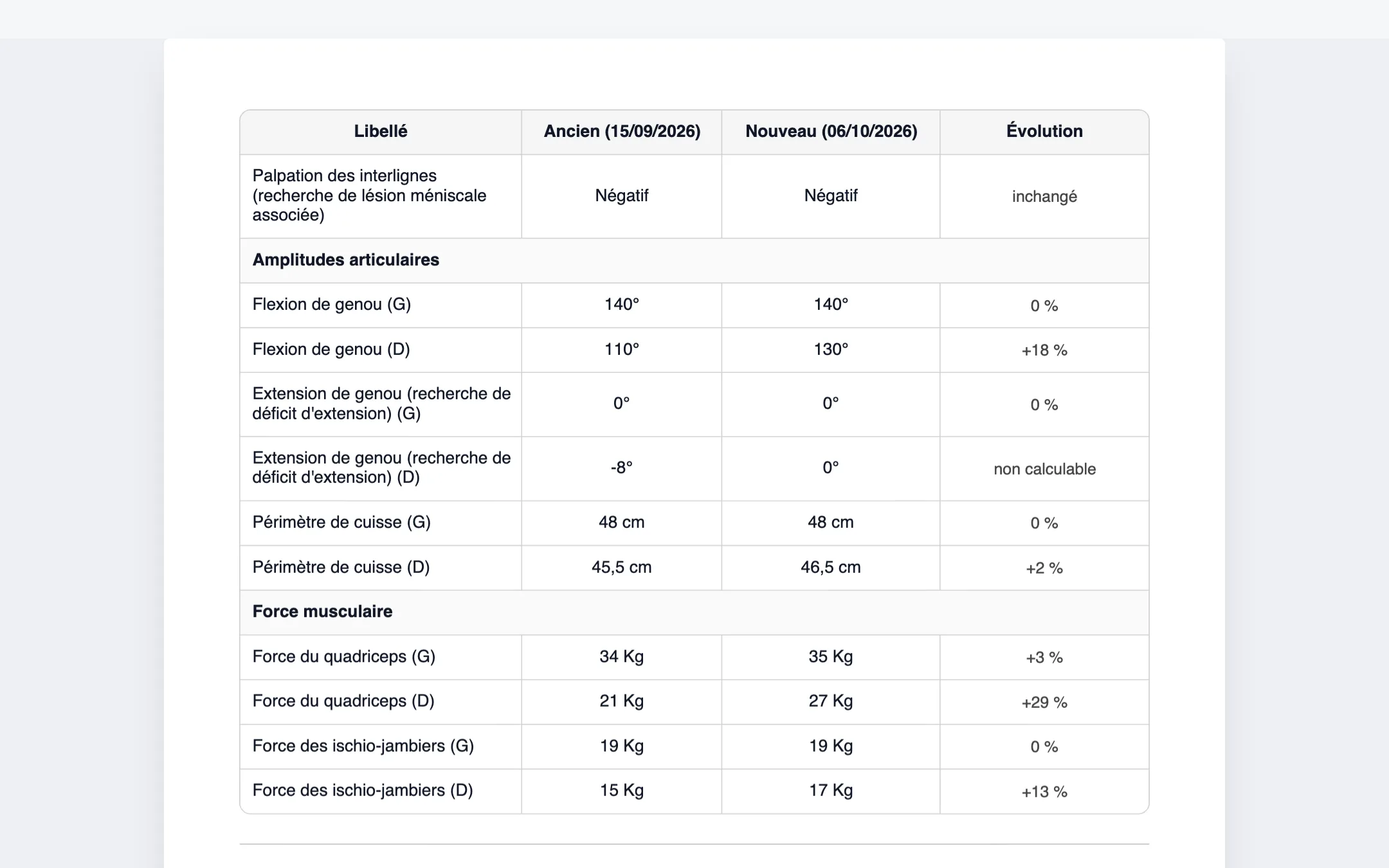Click the 110° old value cell

click(x=622, y=349)
